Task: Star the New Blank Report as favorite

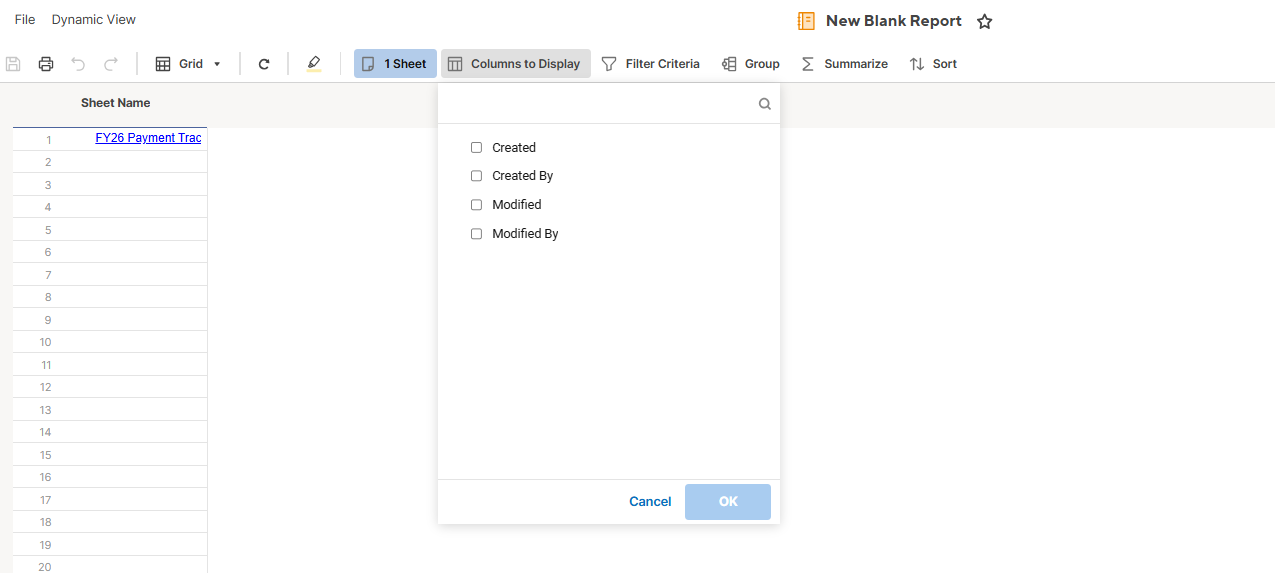Action: (x=985, y=21)
